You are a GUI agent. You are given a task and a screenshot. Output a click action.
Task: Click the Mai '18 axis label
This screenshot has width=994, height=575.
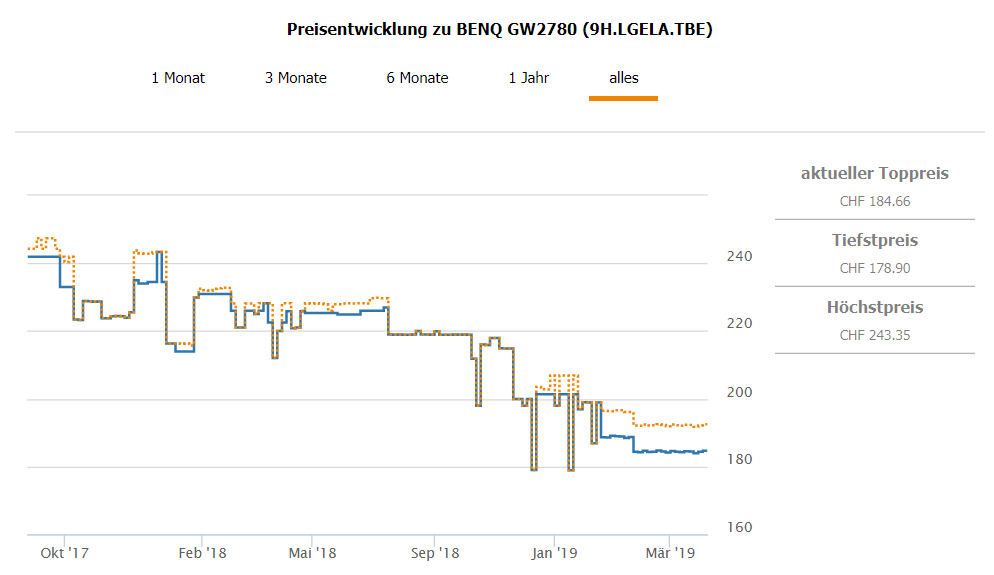(x=313, y=552)
